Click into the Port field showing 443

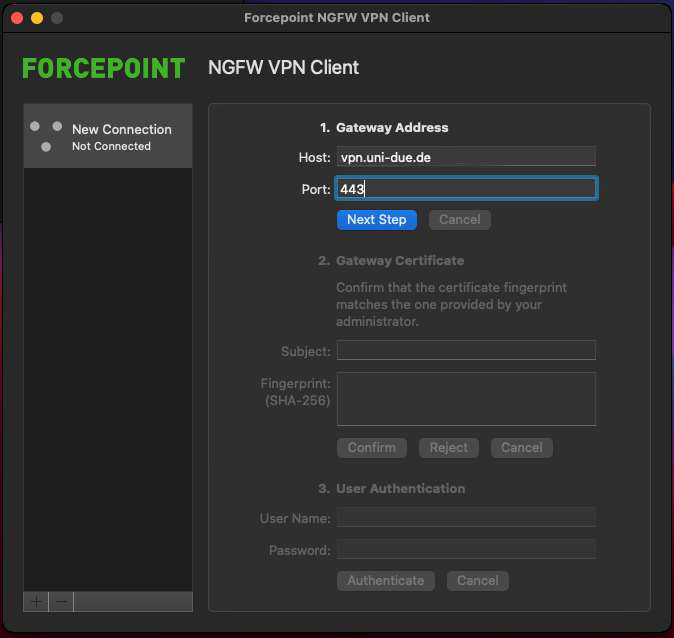point(466,189)
